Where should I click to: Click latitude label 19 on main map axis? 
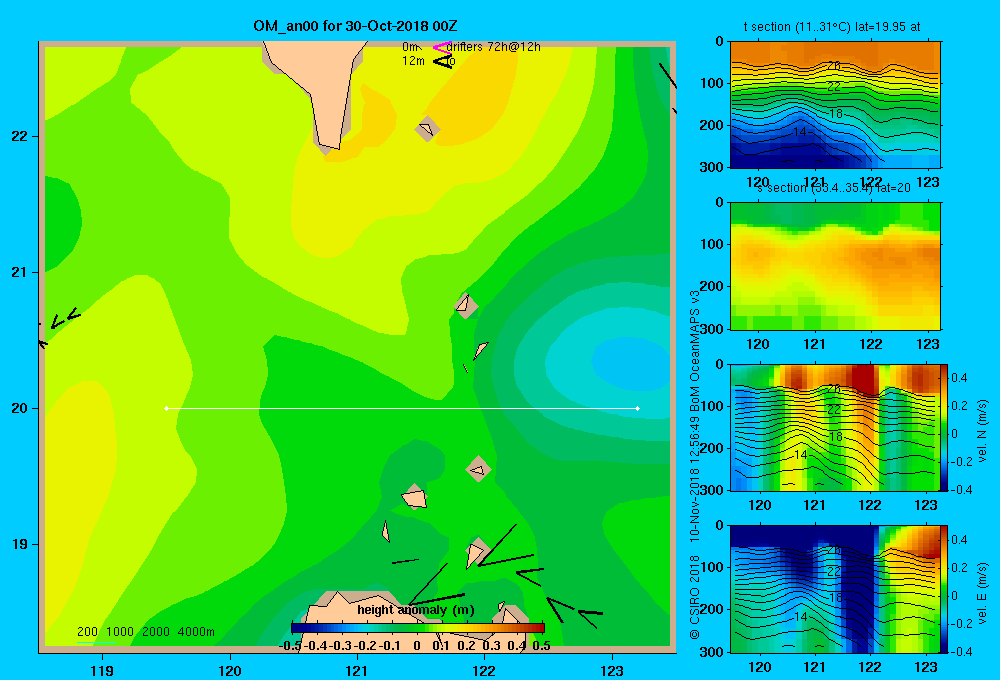[x=20, y=544]
